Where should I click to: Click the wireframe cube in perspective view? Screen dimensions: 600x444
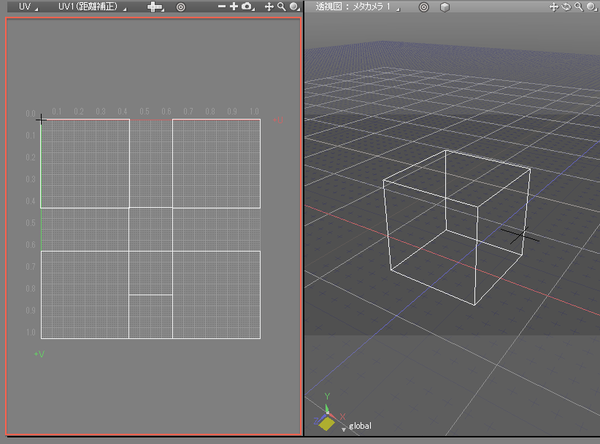tap(457, 227)
